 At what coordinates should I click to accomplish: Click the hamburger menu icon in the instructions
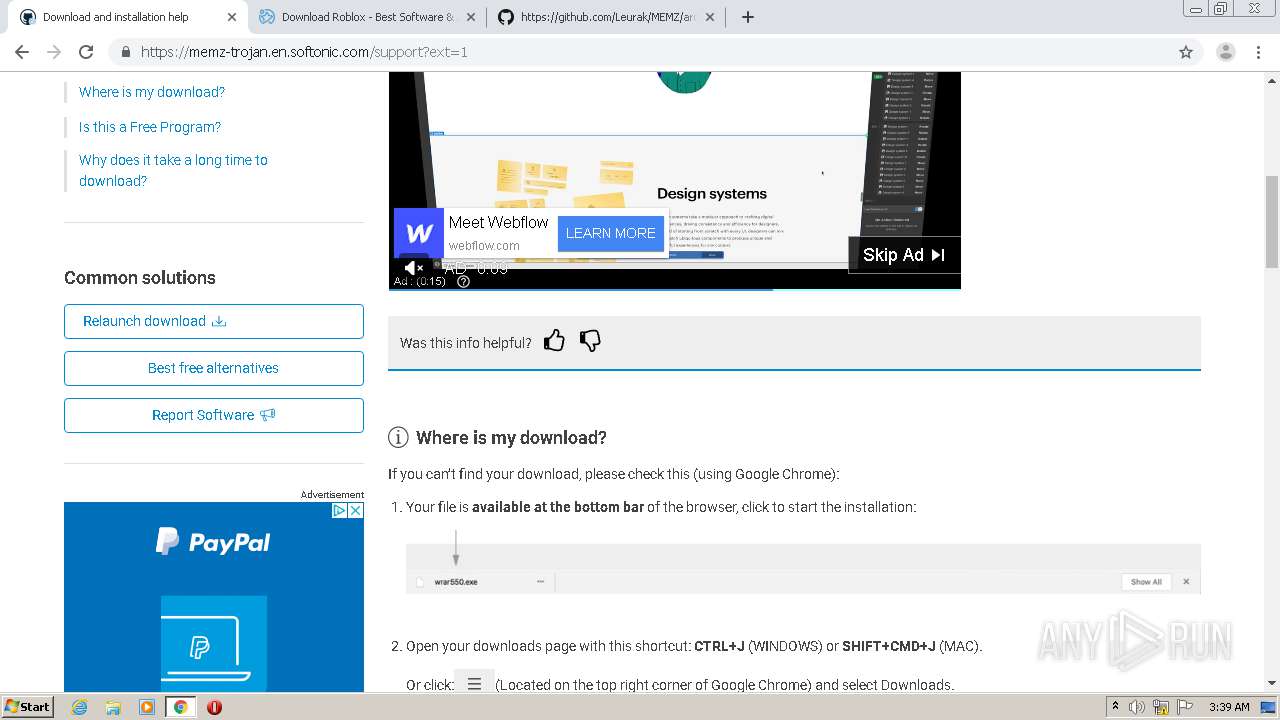click(474, 684)
